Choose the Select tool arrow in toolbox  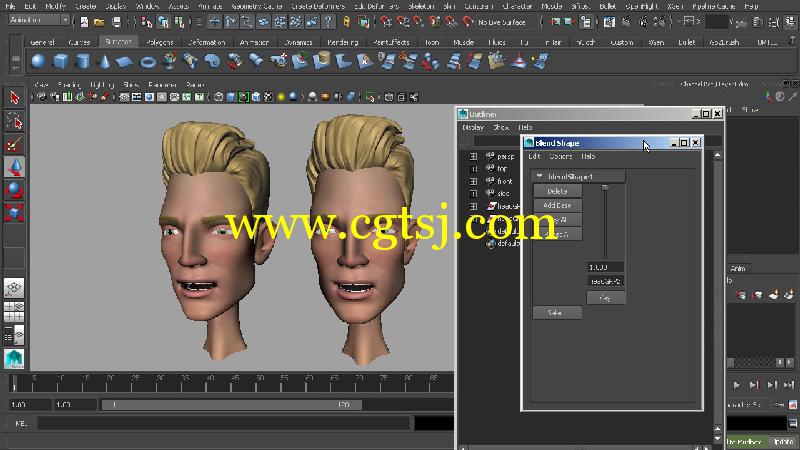click(x=14, y=97)
